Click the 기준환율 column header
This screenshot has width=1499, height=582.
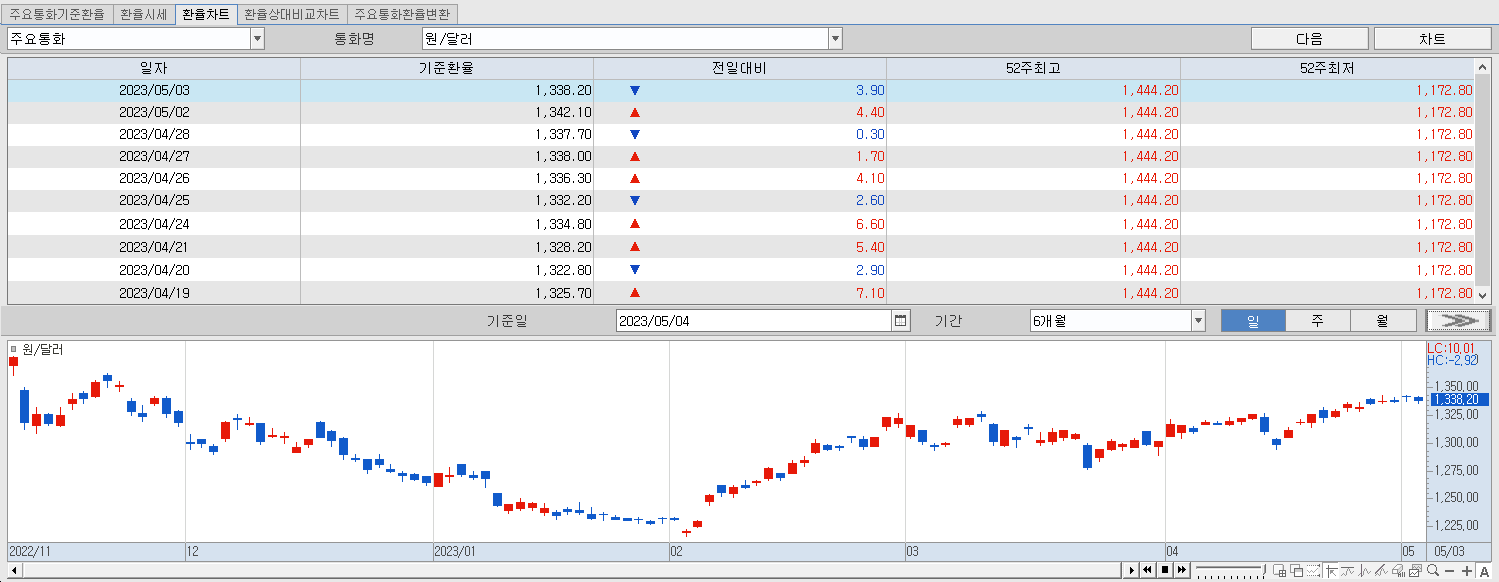tap(447, 68)
